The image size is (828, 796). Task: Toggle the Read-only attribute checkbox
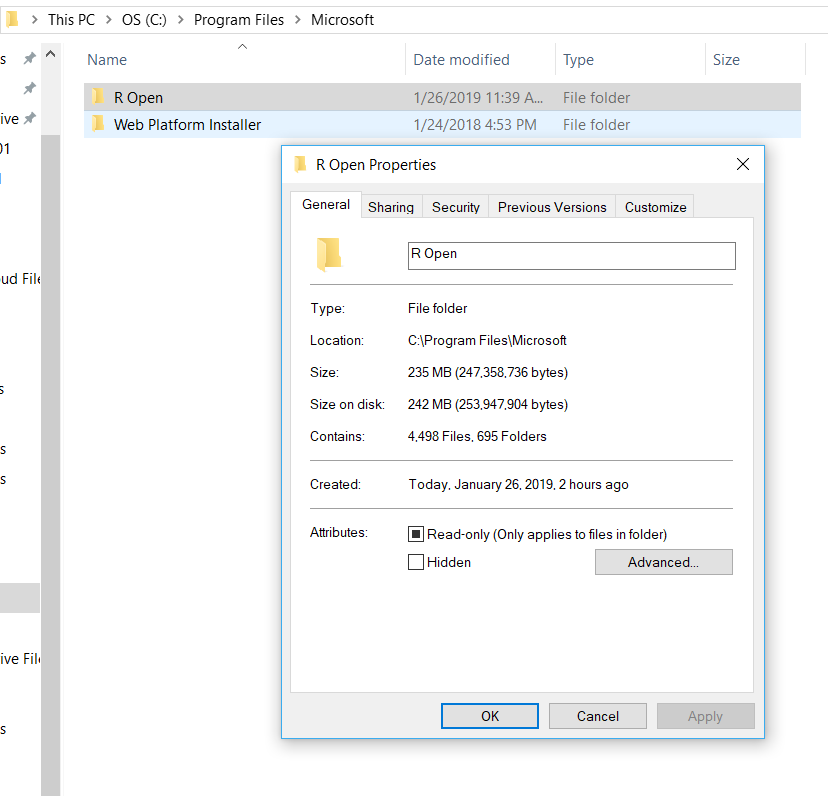[x=416, y=534]
